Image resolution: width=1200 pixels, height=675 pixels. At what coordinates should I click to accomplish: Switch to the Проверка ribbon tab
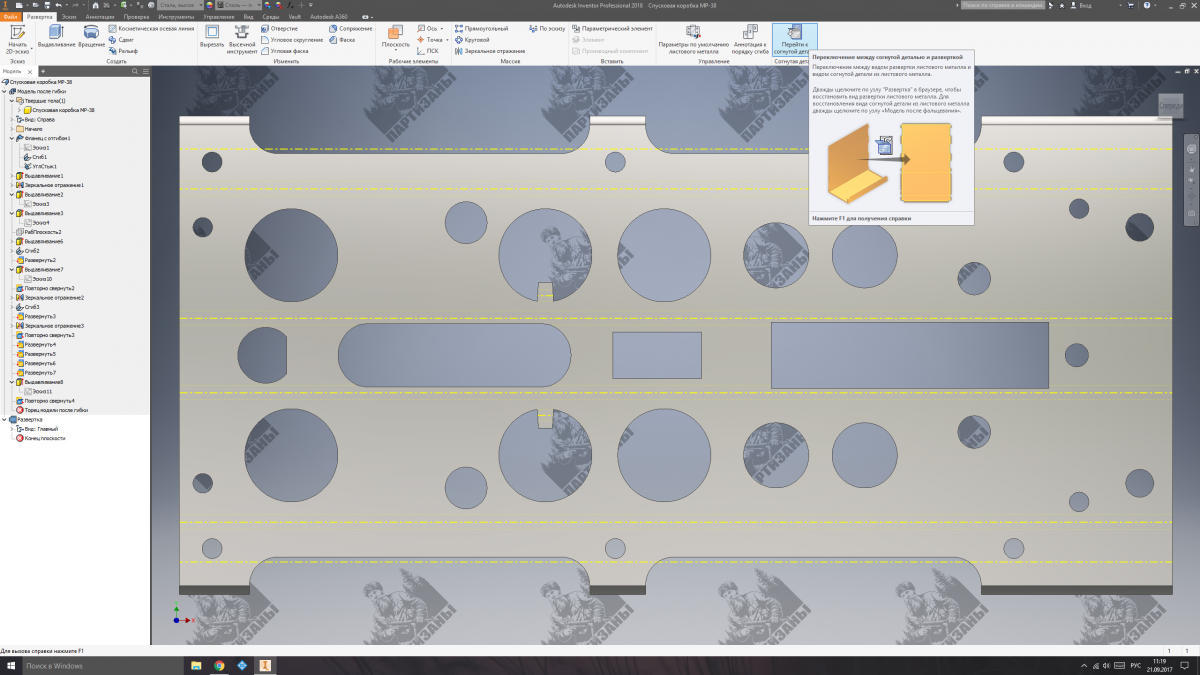pos(136,18)
